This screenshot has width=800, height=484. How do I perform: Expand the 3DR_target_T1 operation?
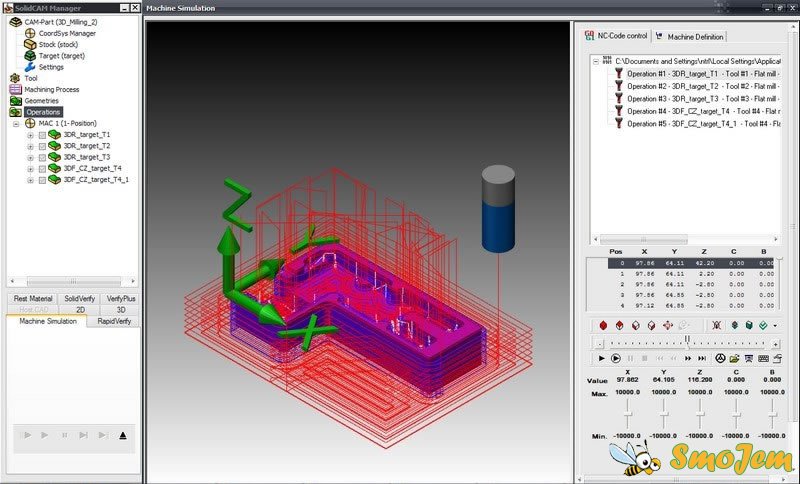click(x=30, y=135)
